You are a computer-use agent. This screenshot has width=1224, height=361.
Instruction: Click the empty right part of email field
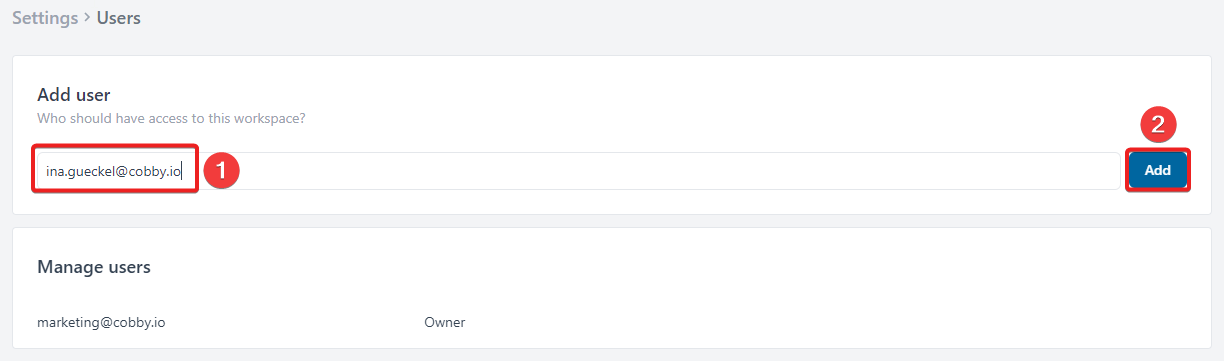[x=680, y=171]
